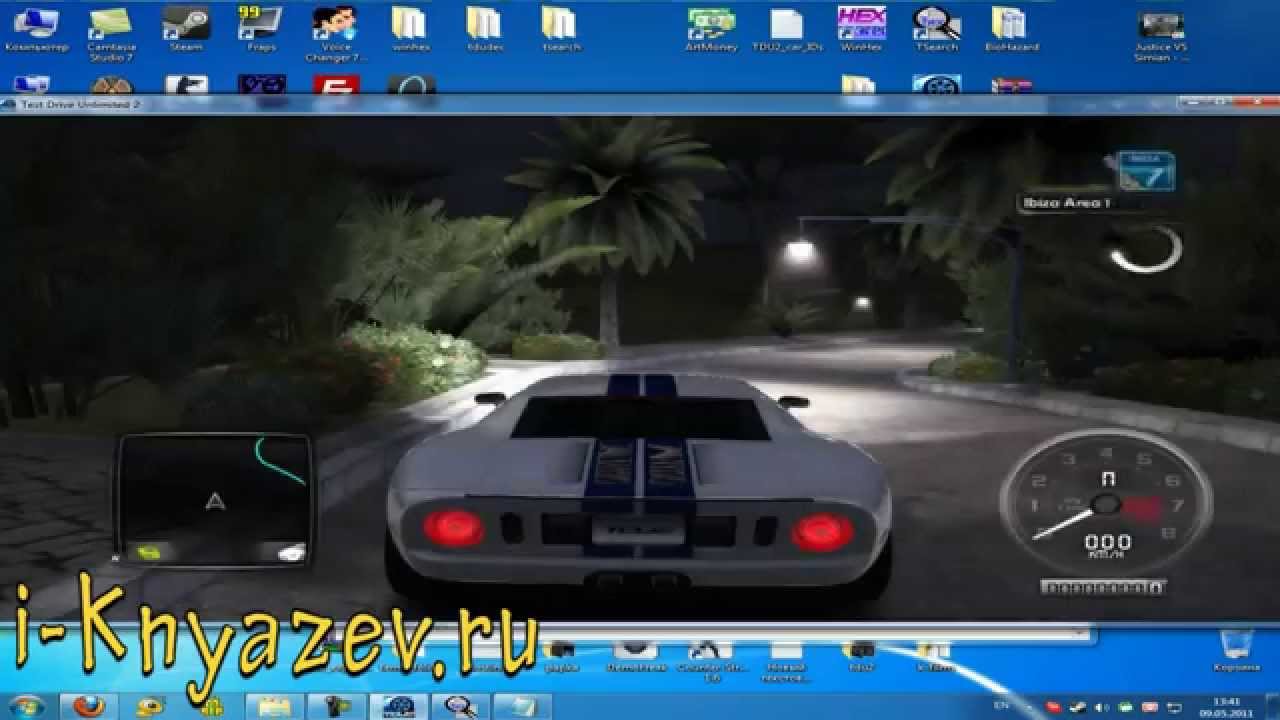Open the DemoFreak desktop icon

coord(634,658)
